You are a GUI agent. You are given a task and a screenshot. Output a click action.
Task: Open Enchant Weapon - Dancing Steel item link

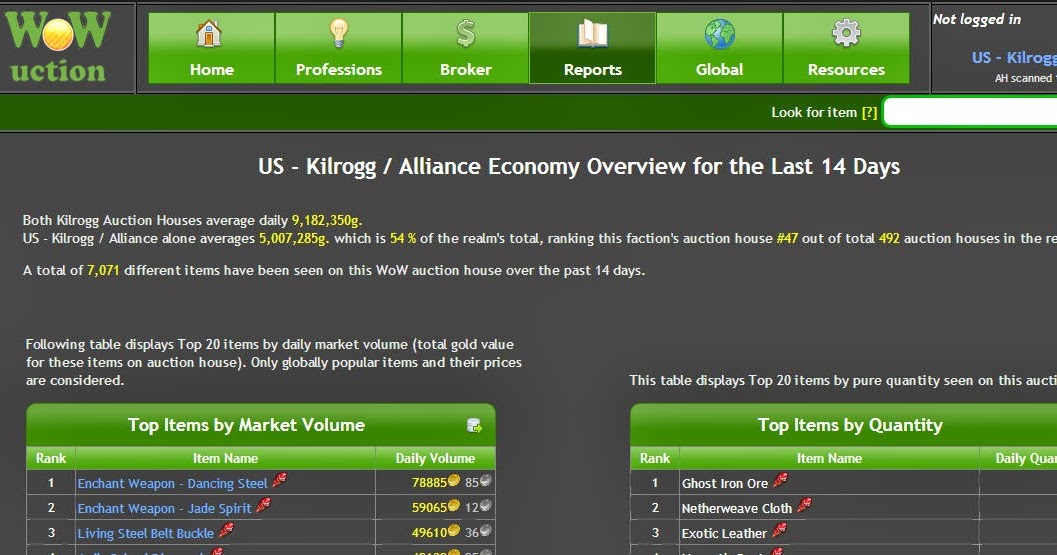(x=173, y=484)
